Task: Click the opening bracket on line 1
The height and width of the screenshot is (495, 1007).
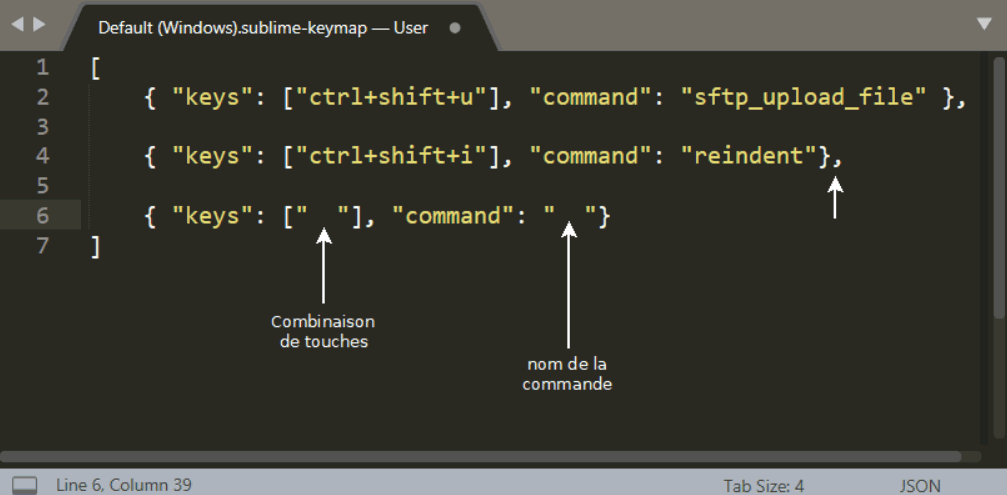Action: [96, 67]
